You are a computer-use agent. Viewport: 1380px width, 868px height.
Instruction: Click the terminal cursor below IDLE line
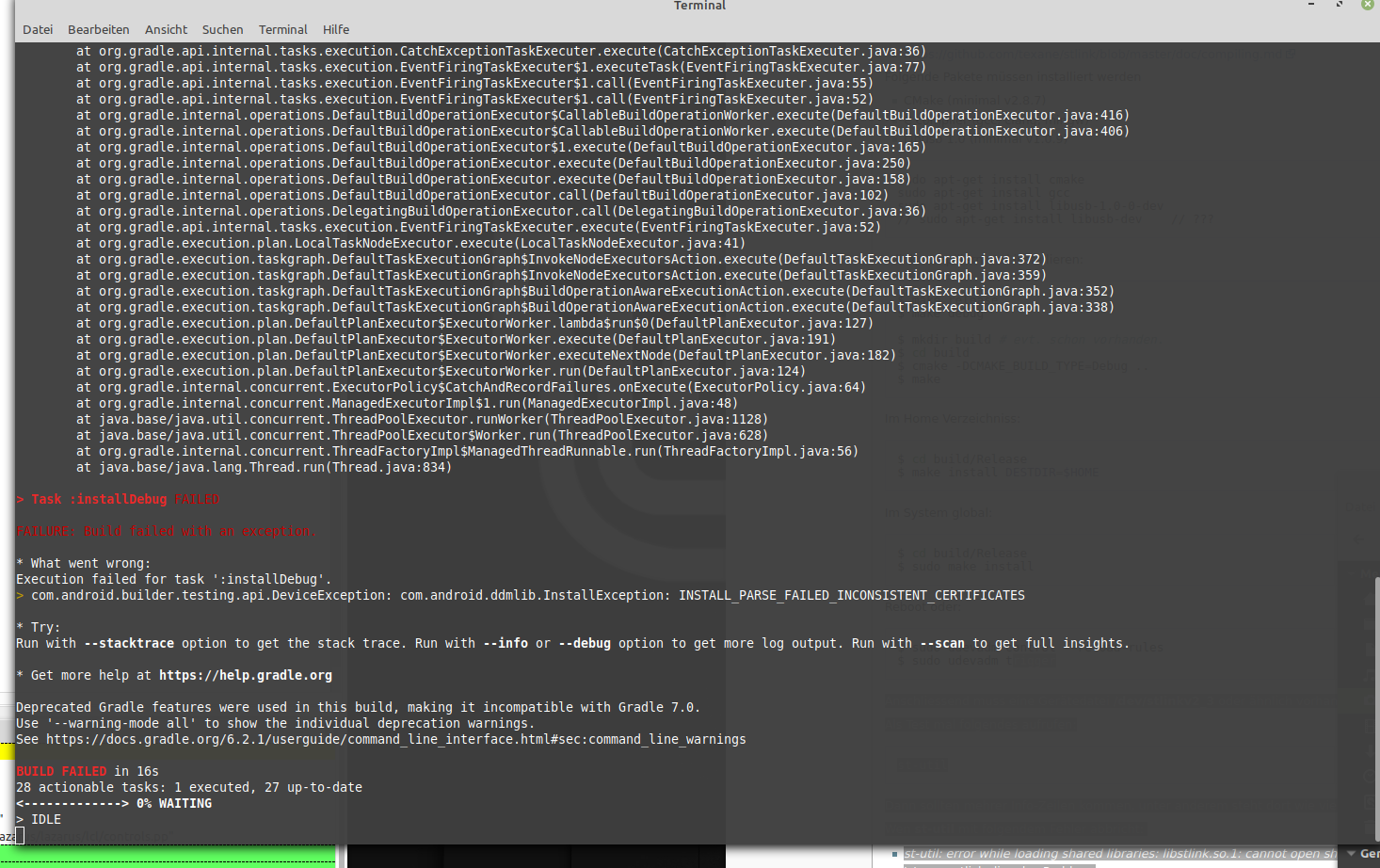(20, 835)
